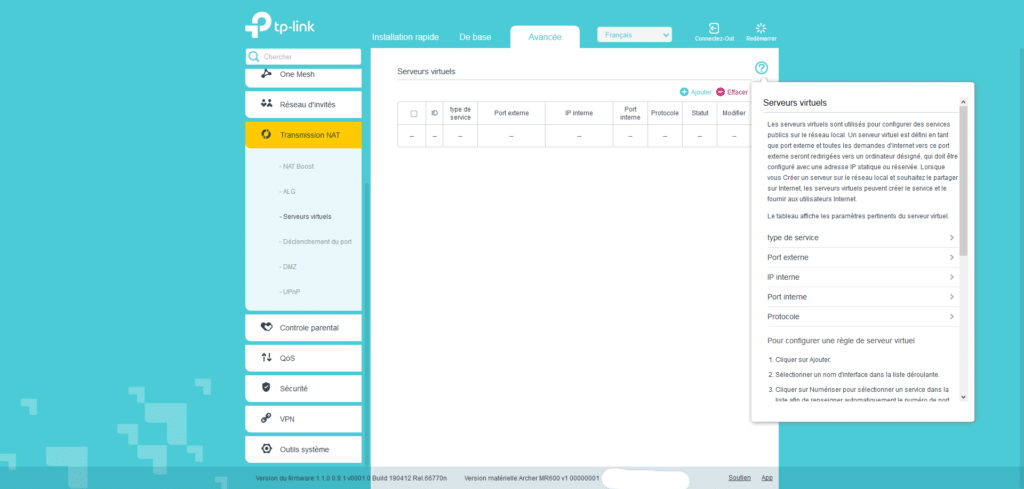Click the Redémarrer label
Image resolution: width=1024 pixels, height=489 pixels.
click(x=761, y=39)
